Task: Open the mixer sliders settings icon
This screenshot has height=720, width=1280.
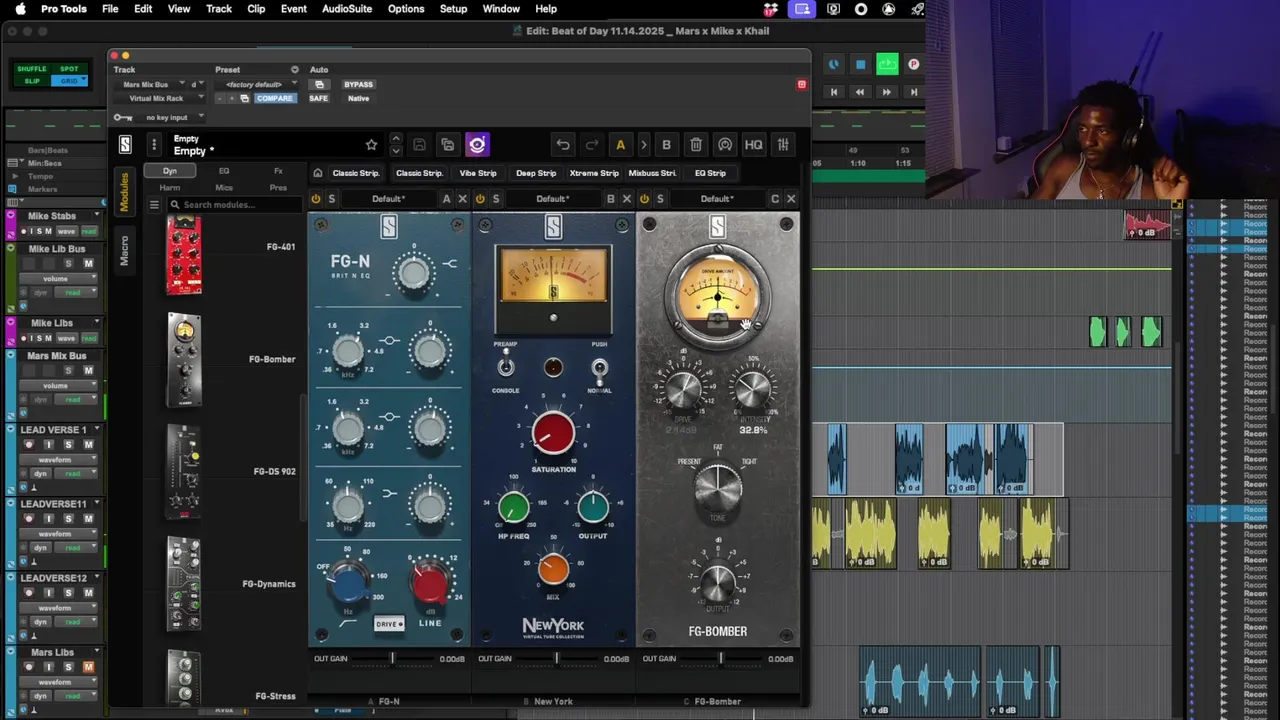Action: [x=783, y=145]
